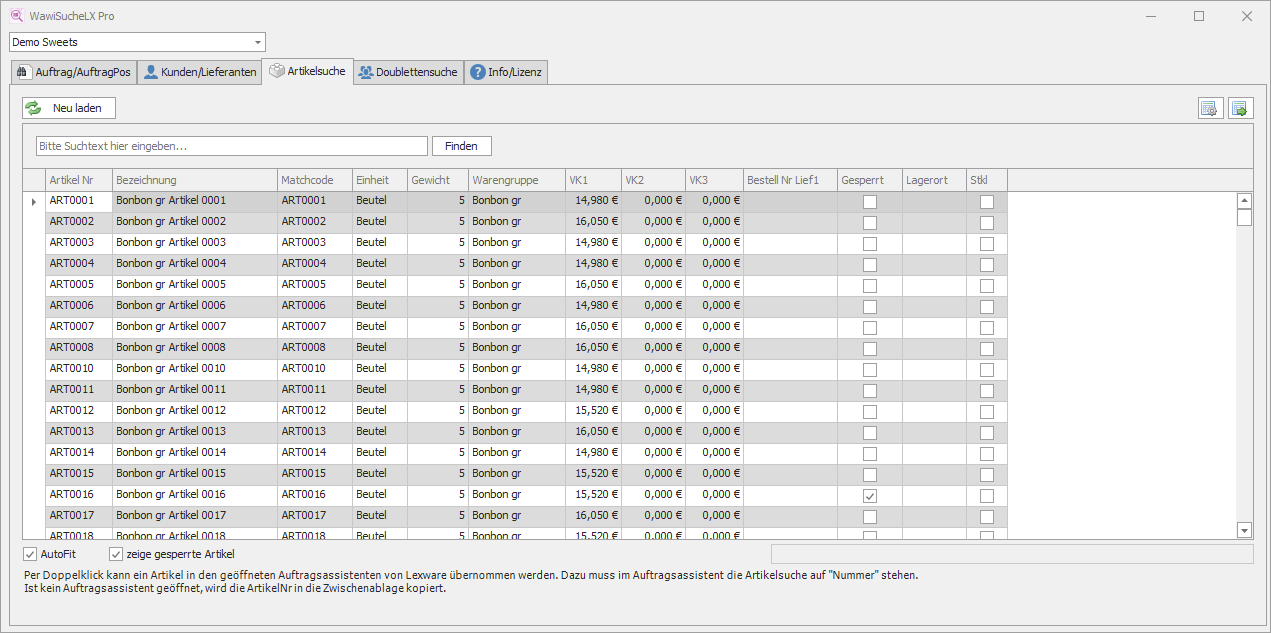Click the row indicator arrow beside ART0001
The image size is (1271, 633).
coord(34,201)
